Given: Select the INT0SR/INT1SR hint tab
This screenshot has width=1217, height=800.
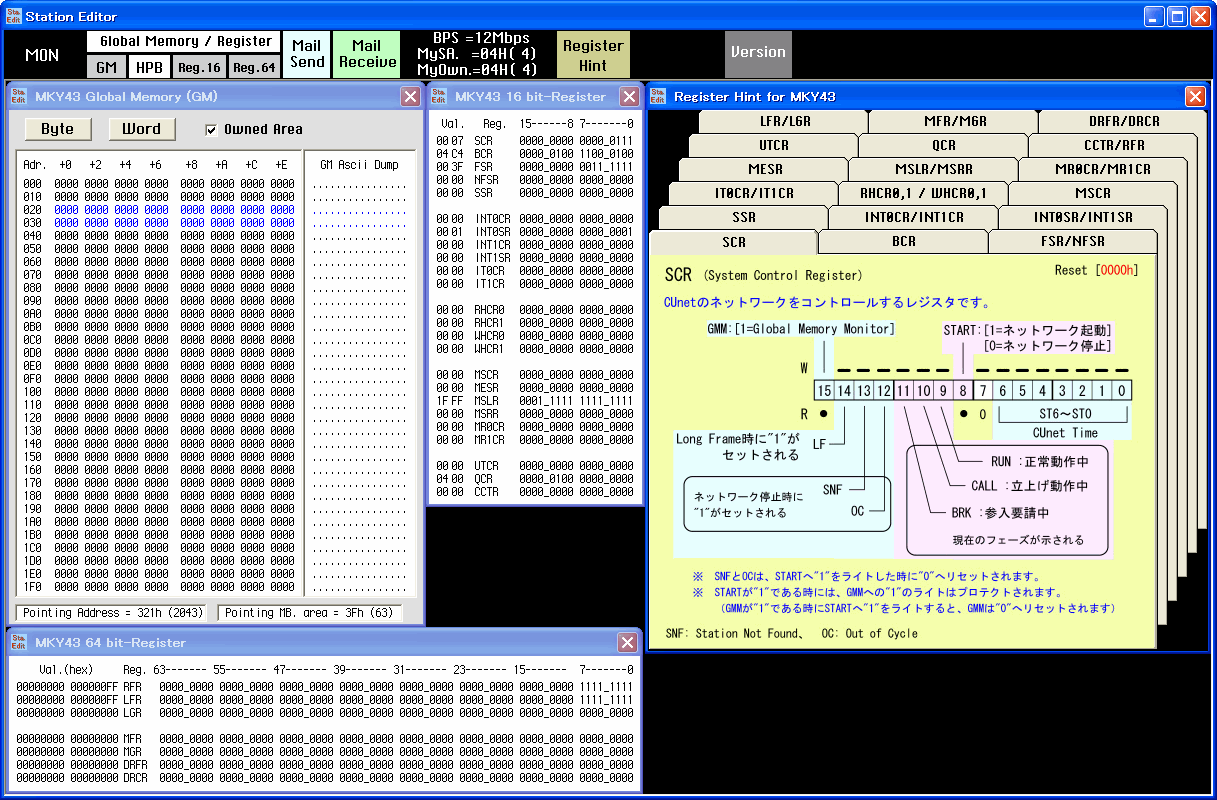Looking at the screenshot, I should point(1083,217).
